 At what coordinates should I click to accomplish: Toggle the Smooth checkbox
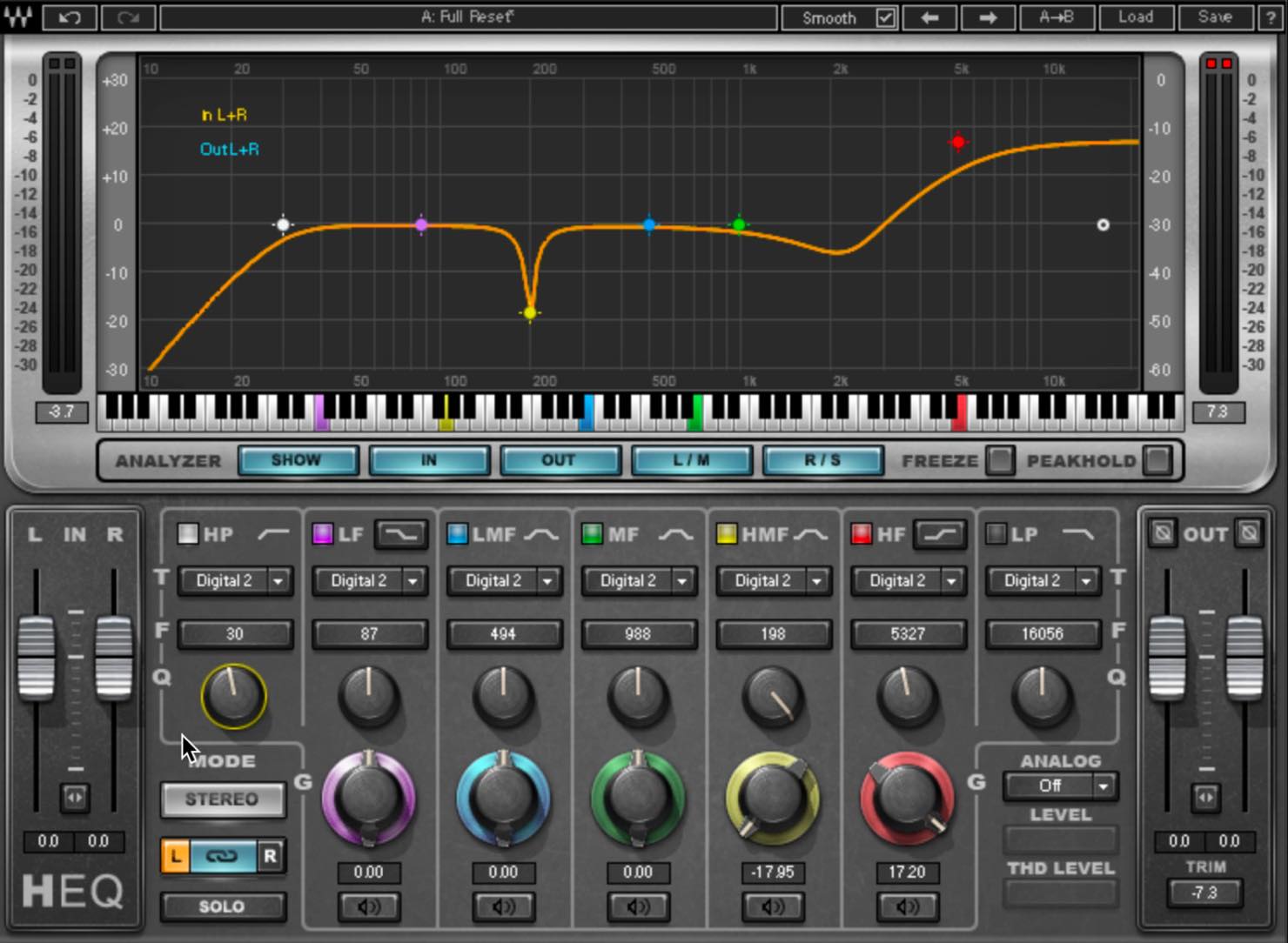[x=885, y=17]
